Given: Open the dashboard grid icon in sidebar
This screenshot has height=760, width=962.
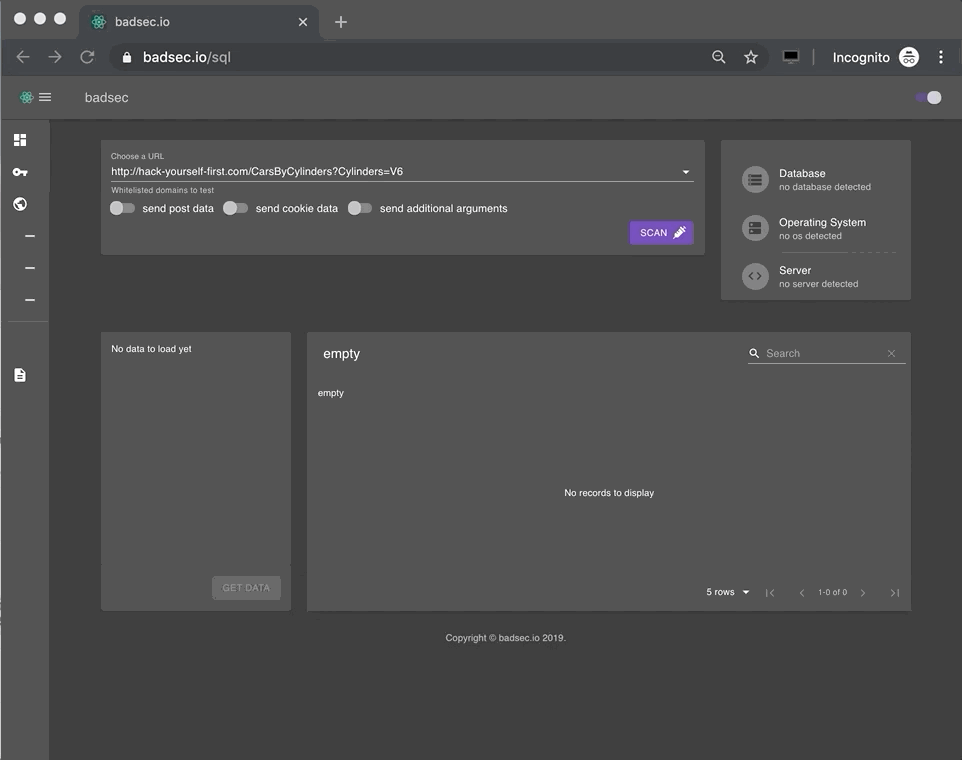Looking at the screenshot, I should click(x=20, y=140).
